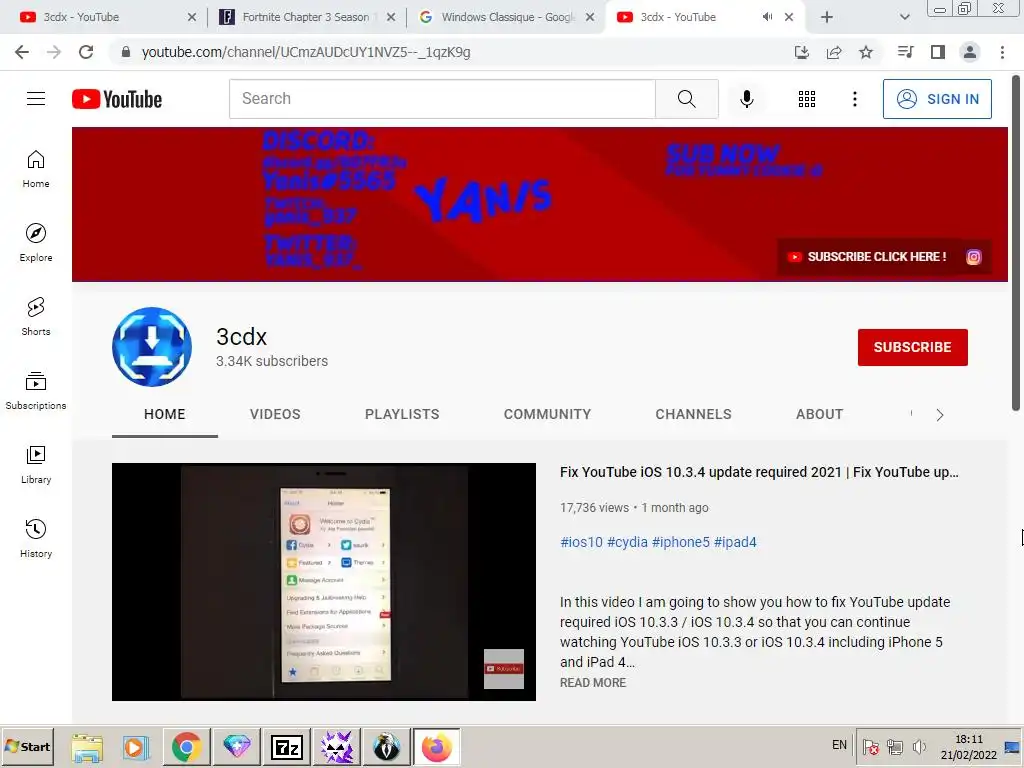Open Subscriptions in the sidebar

pos(36,391)
